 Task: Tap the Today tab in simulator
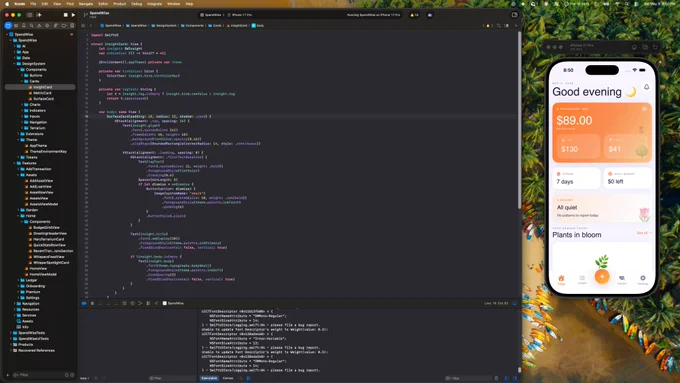(561, 280)
